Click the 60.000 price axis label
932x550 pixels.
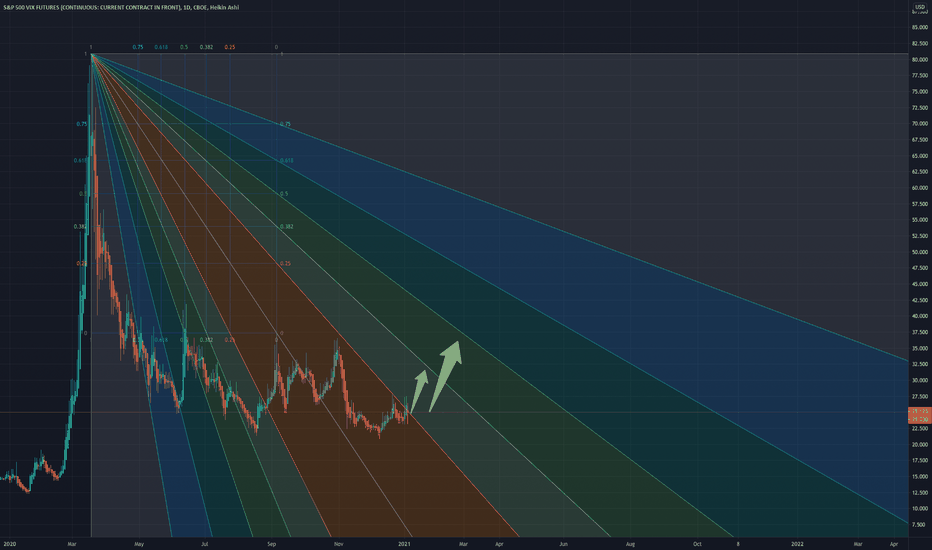(920, 188)
